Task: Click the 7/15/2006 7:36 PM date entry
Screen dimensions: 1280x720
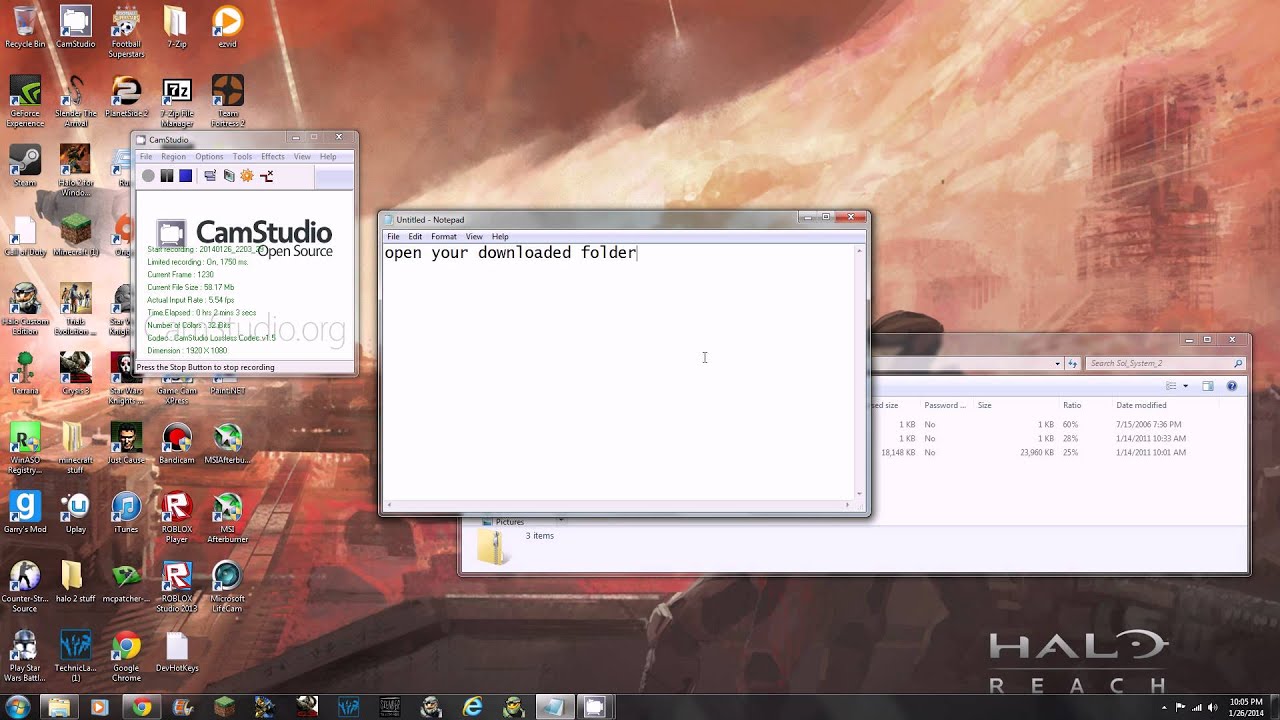Action: [x=1149, y=425]
